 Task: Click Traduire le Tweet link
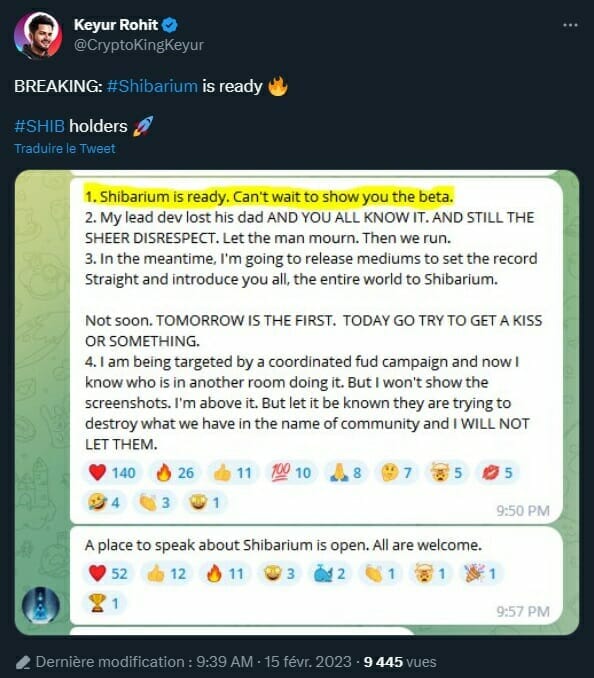[x=65, y=148]
